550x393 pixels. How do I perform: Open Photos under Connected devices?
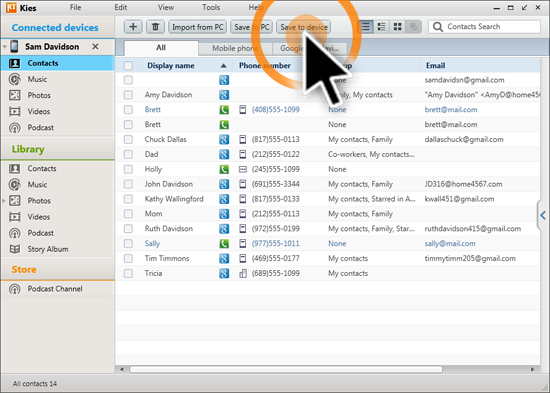[x=39, y=95]
